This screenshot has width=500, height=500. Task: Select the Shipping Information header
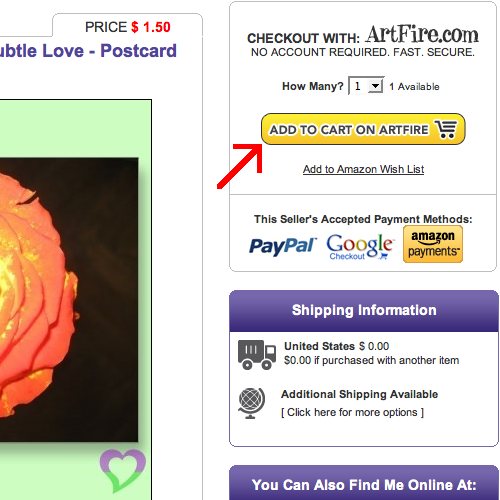pyautogui.click(x=364, y=310)
